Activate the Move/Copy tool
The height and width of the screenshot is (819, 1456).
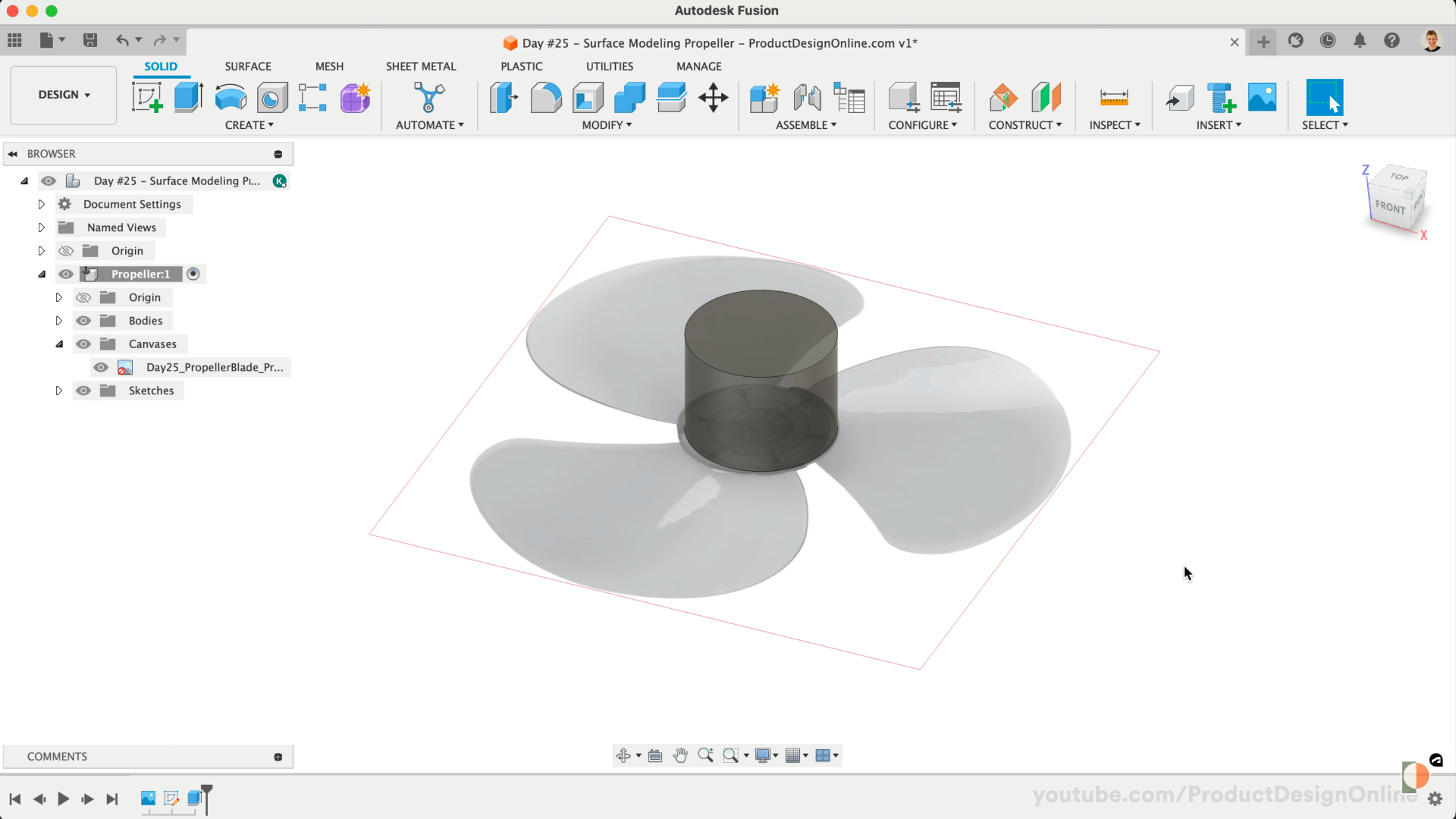pos(713,98)
